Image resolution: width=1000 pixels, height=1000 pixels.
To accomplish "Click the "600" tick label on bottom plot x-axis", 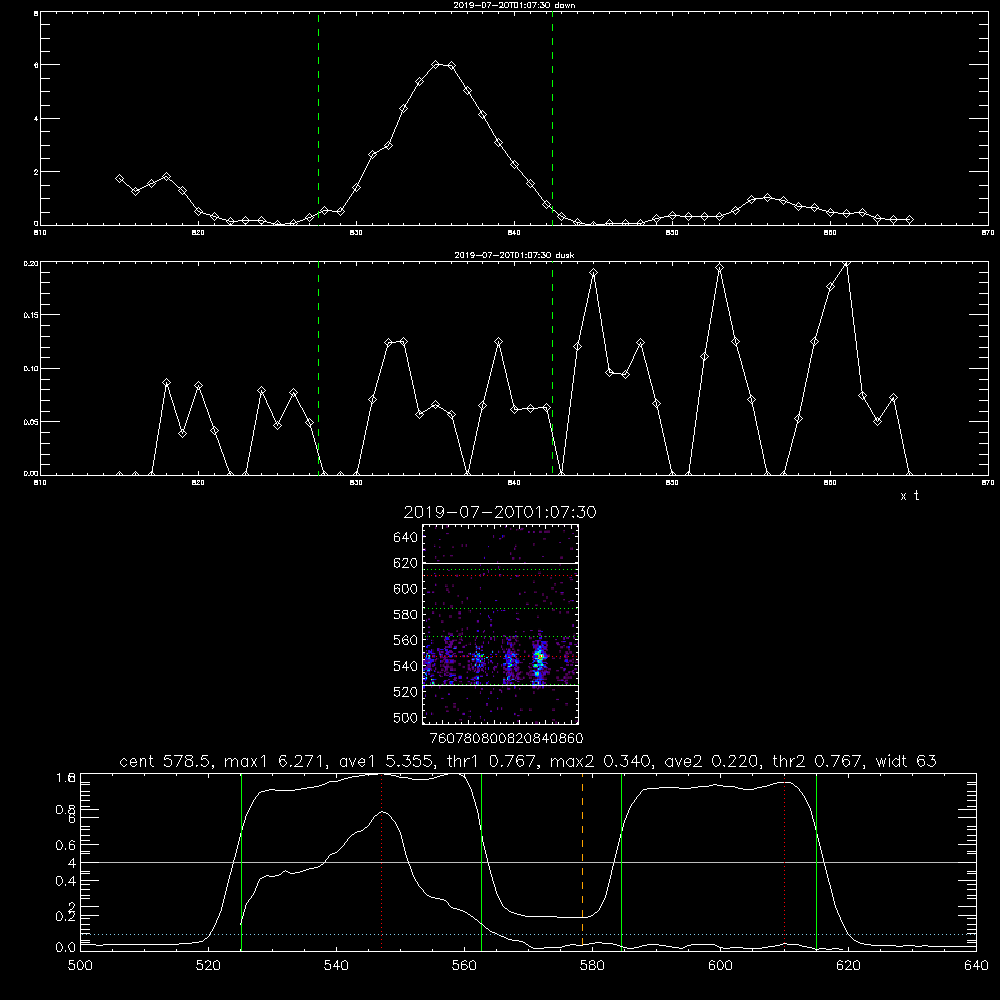I will click(720, 966).
